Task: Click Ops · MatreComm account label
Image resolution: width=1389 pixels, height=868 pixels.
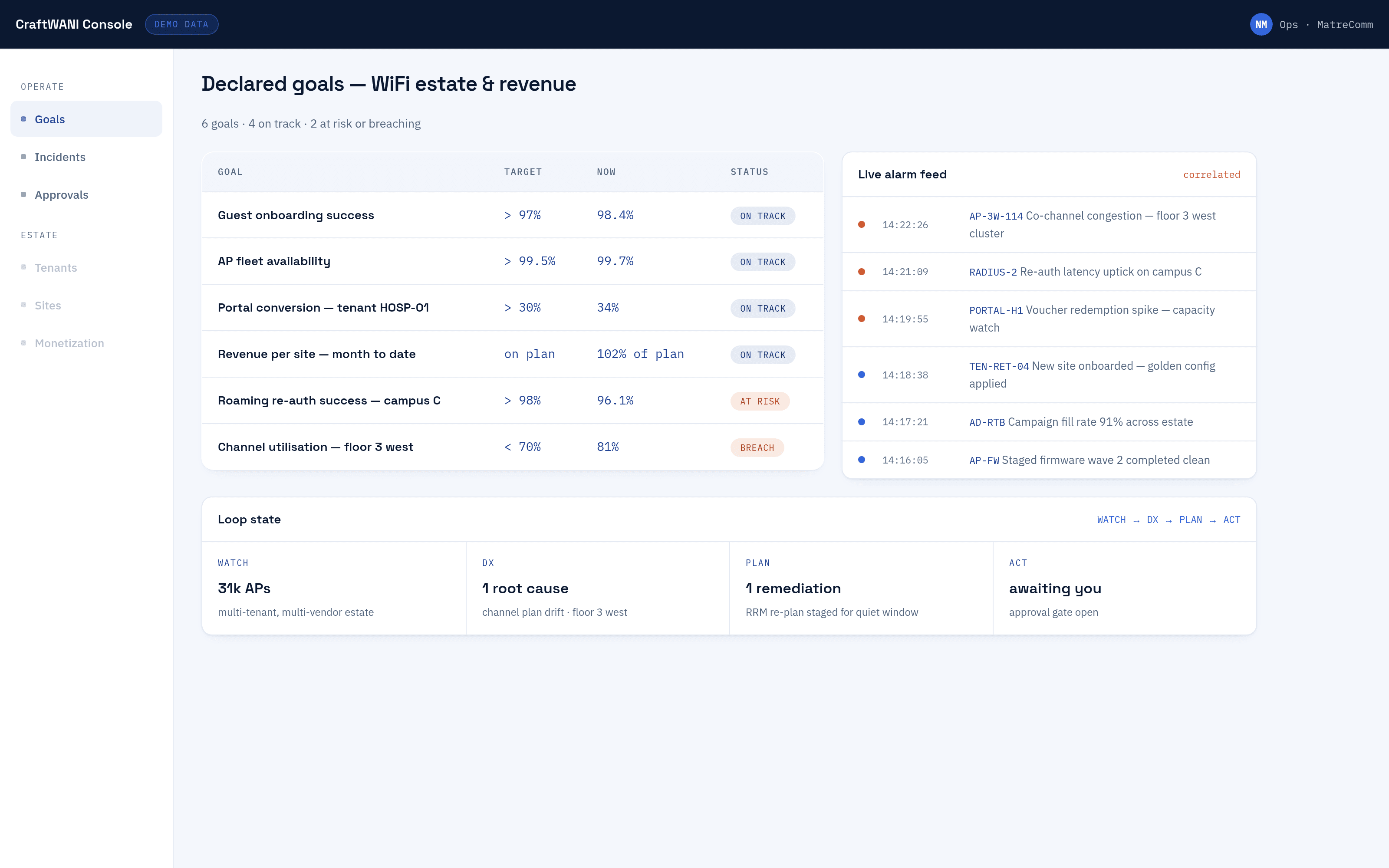Action: tap(1326, 25)
